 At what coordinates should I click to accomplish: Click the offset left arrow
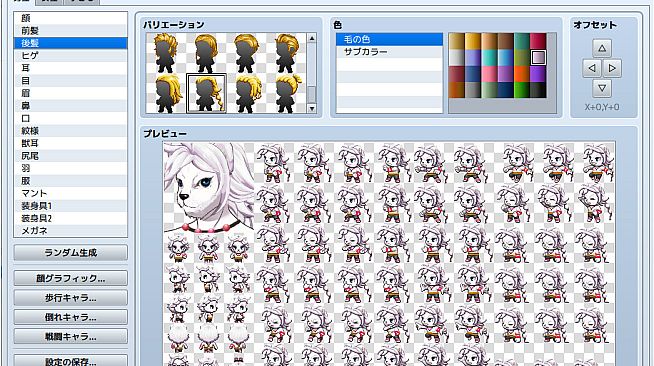pyautogui.click(x=592, y=68)
